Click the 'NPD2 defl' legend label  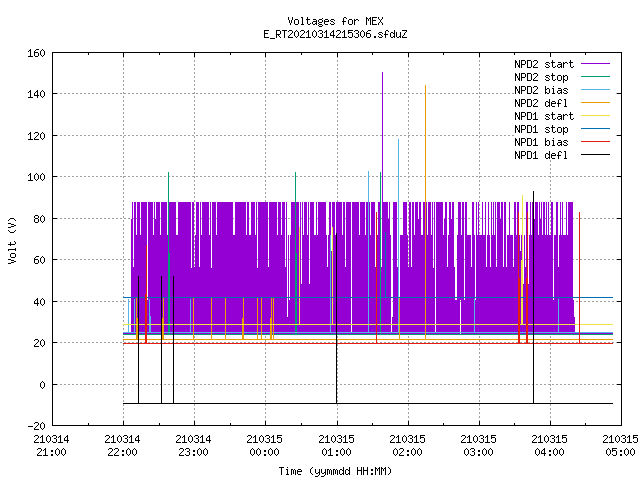[541, 103]
